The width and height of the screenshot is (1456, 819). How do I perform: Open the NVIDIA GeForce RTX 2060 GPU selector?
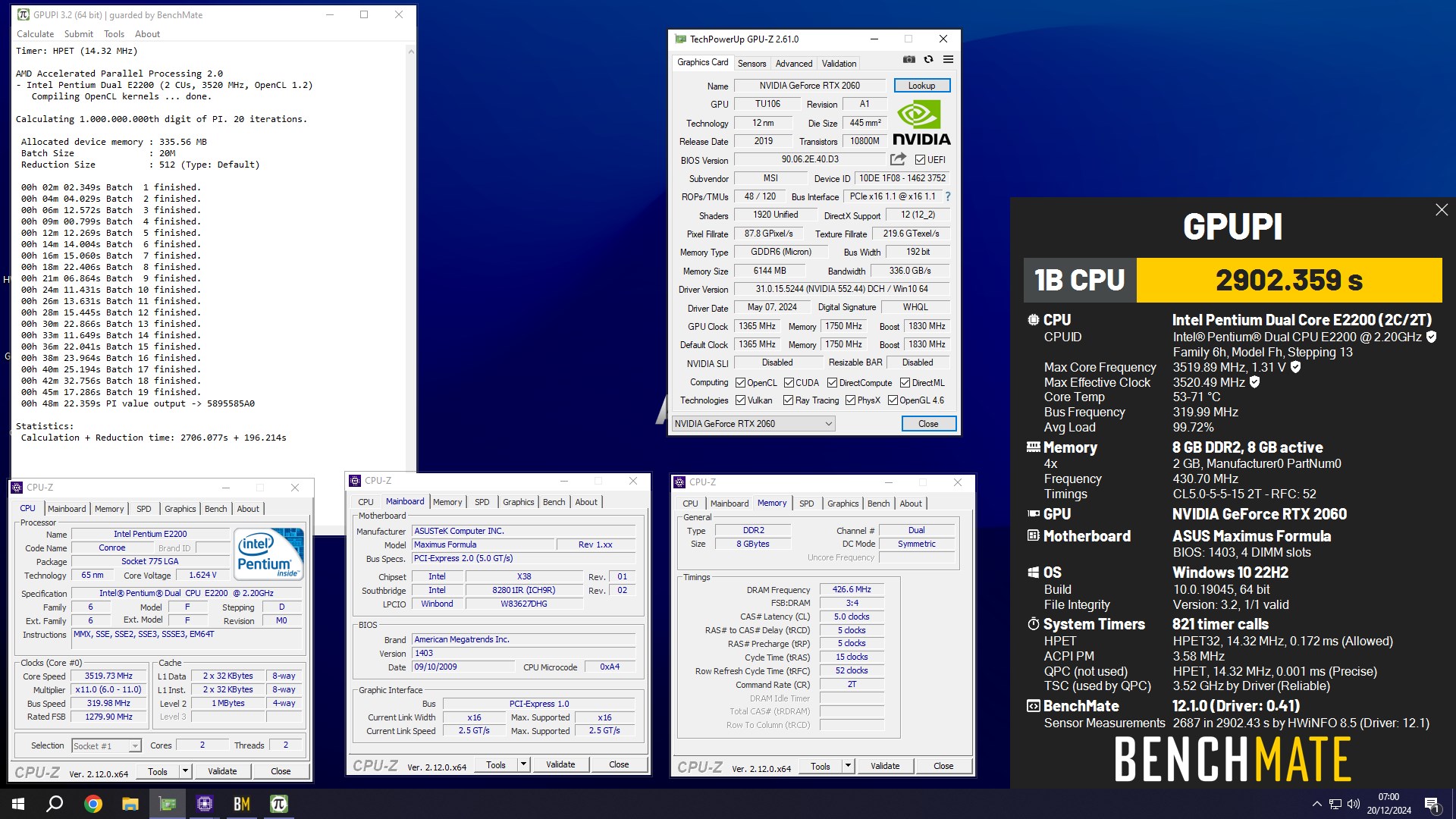coord(753,424)
